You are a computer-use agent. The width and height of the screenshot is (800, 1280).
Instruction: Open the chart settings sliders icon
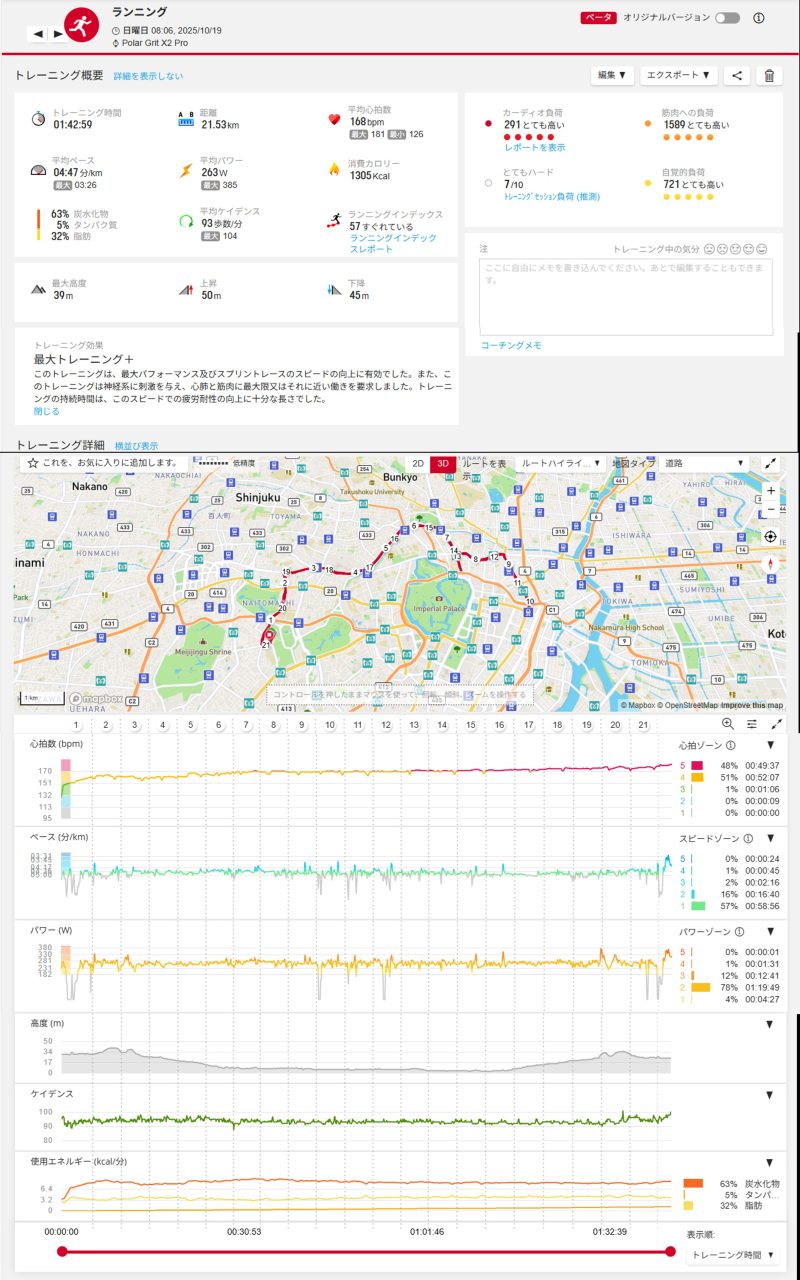pos(751,724)
